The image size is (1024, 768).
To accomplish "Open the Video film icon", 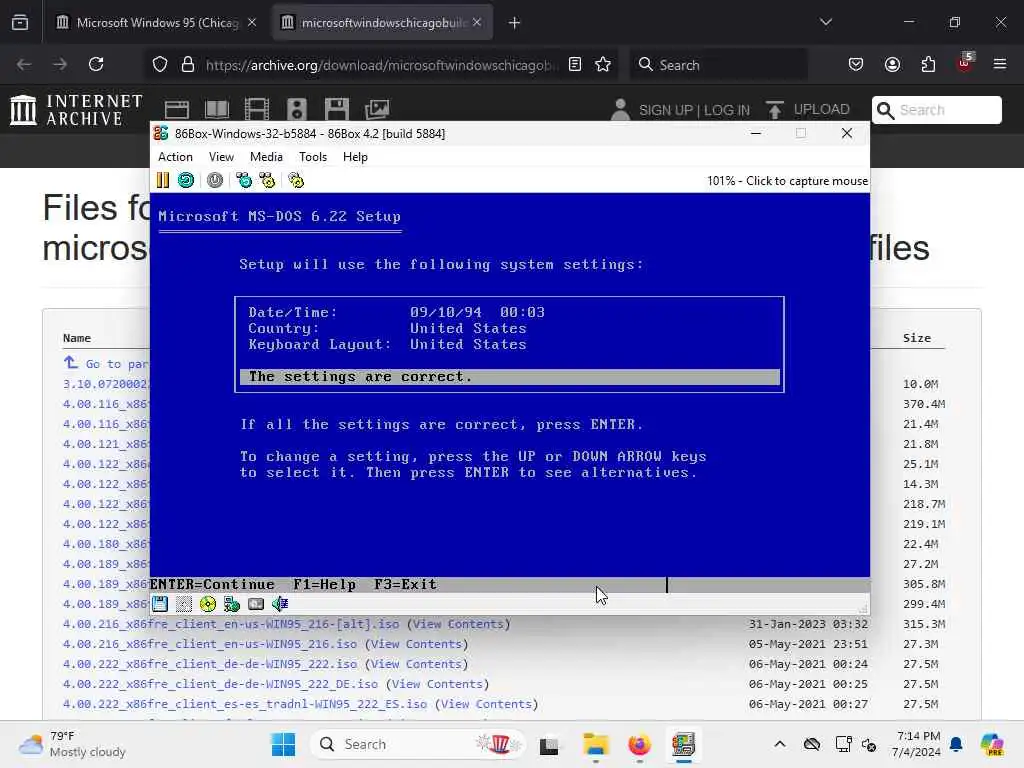I will 257,110.
